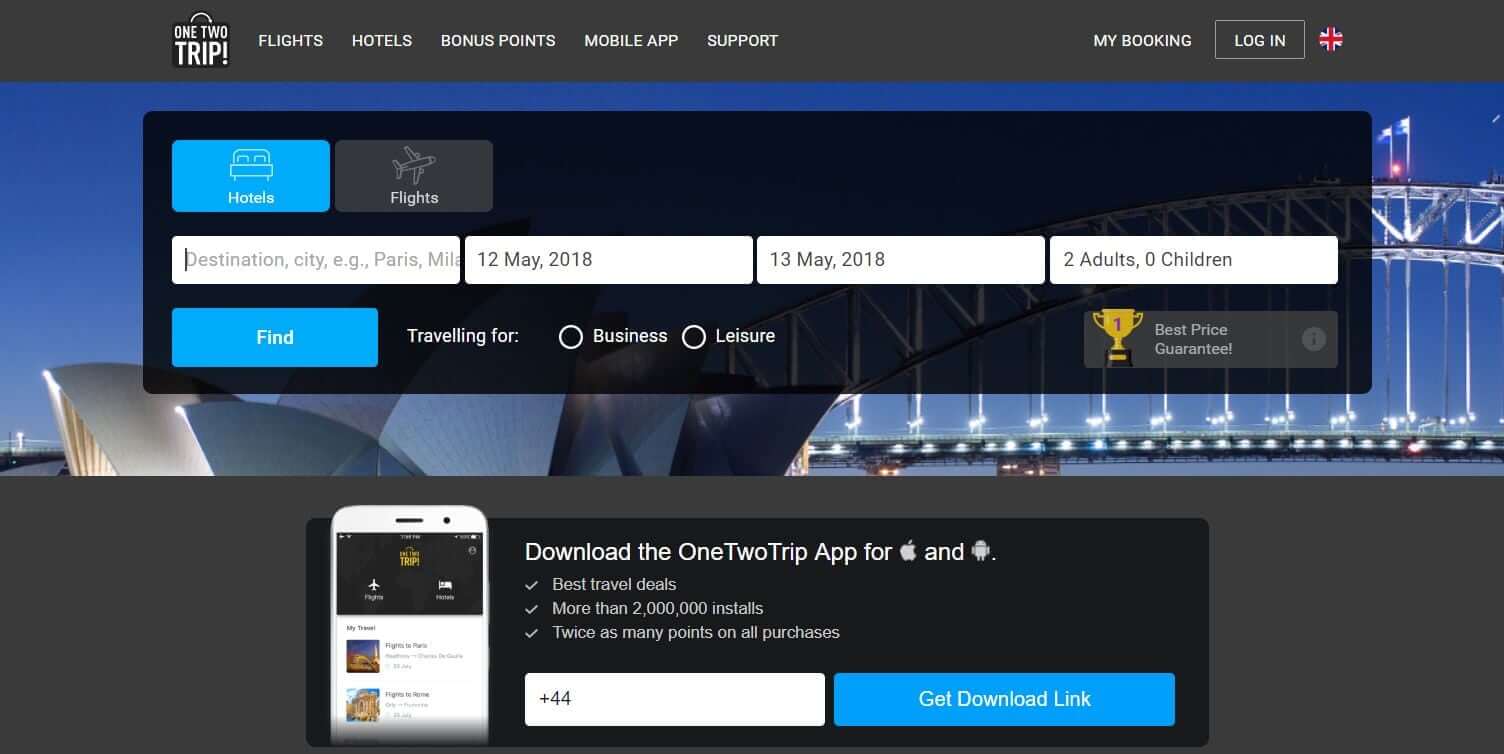Click the OneTwoTrip logo
The width and height of the screenshot is (1504, 754).
tap(201, 40)
